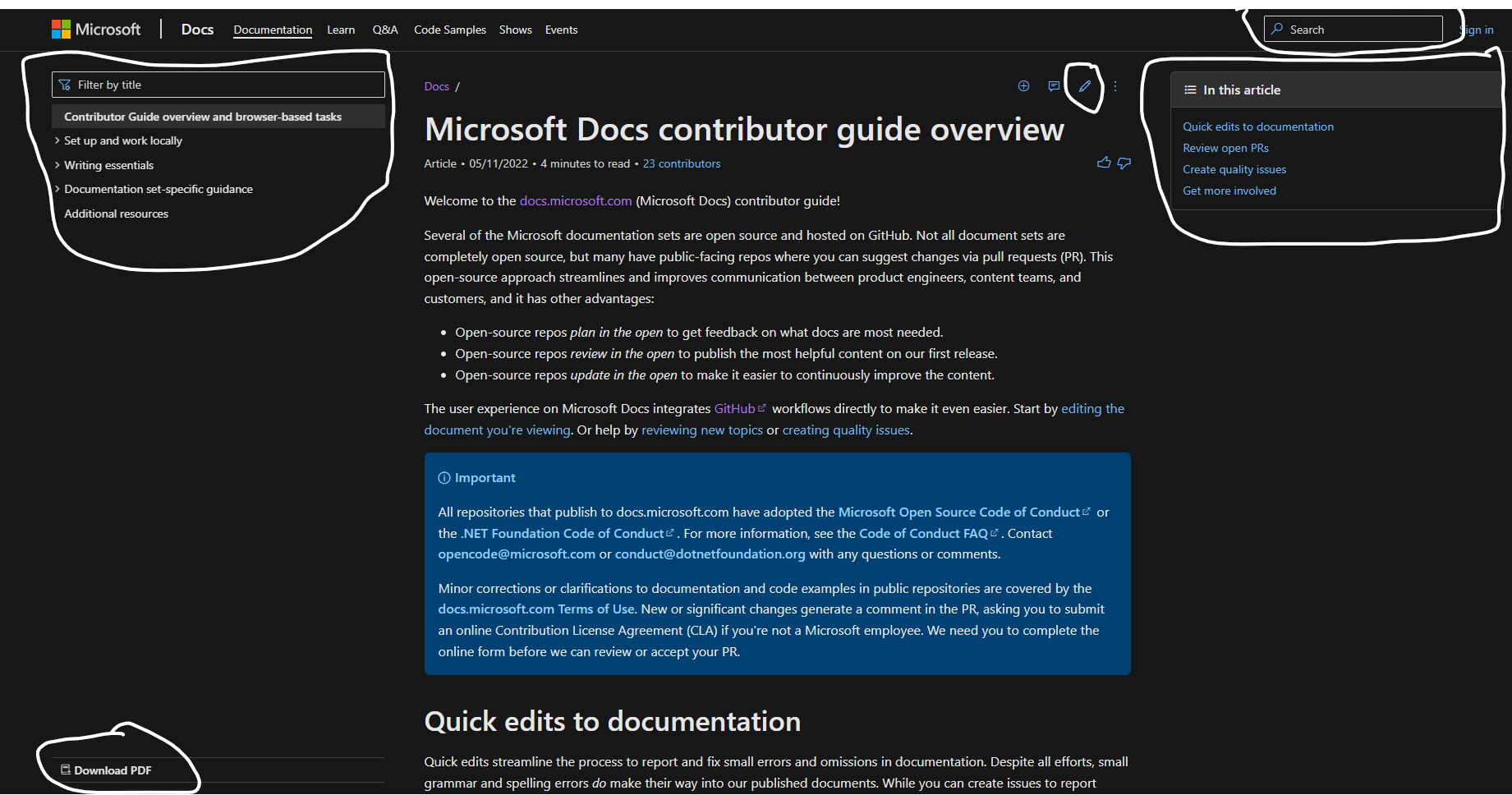Image resolution: width=1512 pixels, height=795 pixels.
Task: Click the feedback comment icon
Action: [1054, 85]
